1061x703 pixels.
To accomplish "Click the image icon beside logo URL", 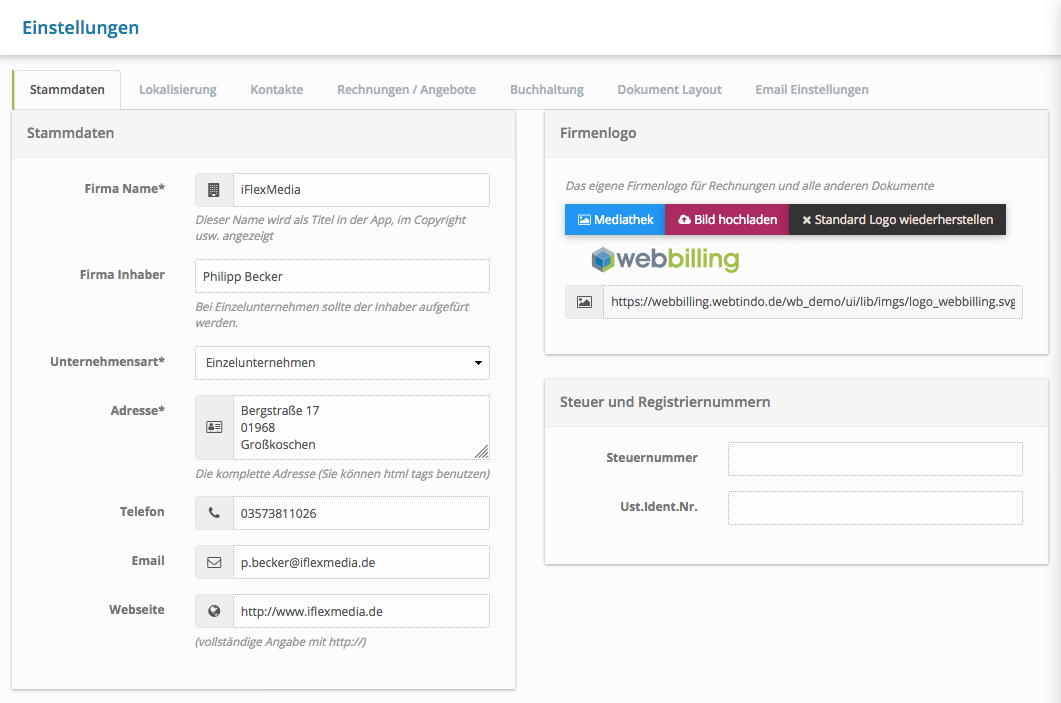I will [x=584, y=302].
